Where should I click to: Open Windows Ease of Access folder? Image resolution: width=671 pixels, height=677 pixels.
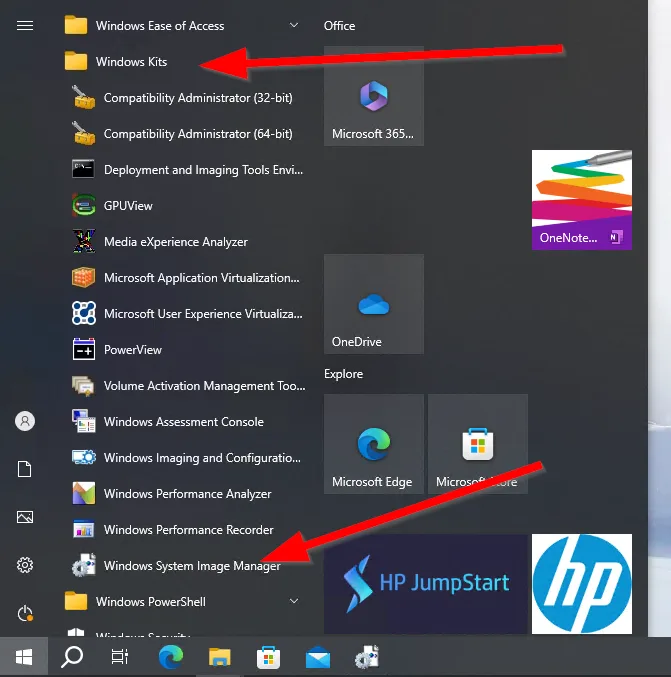click(186, 25)
